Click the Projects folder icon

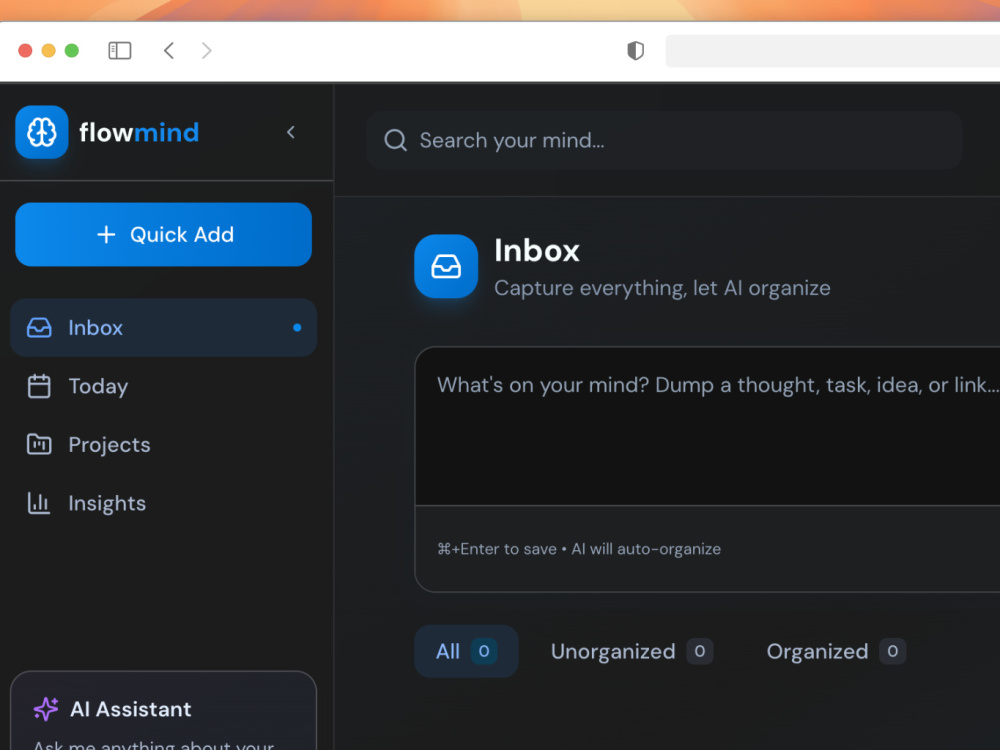[39, 444]
